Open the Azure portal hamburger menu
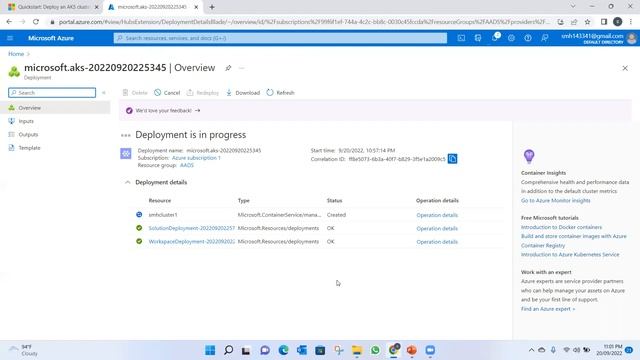 coord(10,38)
